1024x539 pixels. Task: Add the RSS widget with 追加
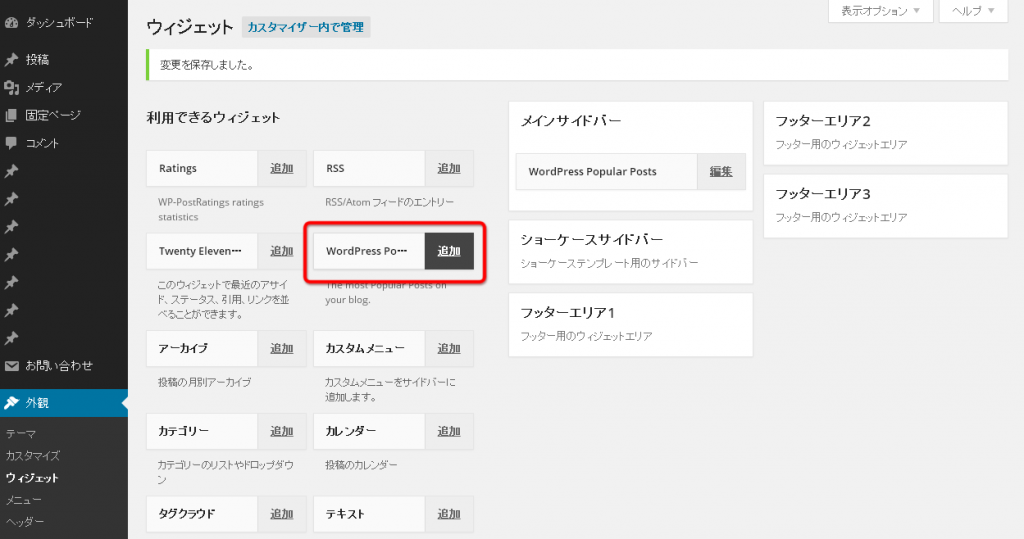(449, 169)
